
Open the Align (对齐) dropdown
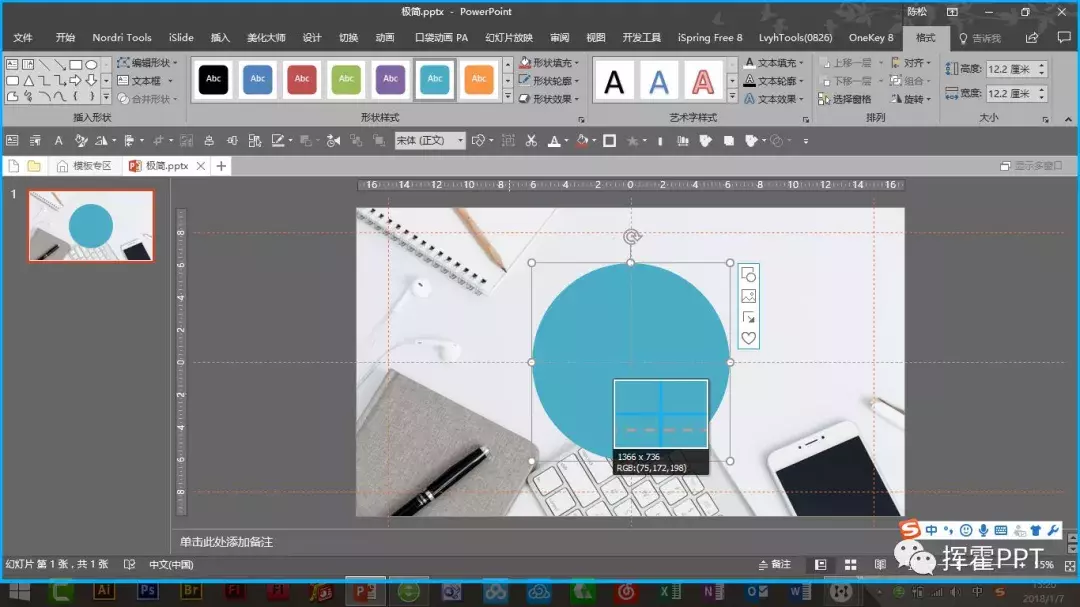[x=911, y=63]
